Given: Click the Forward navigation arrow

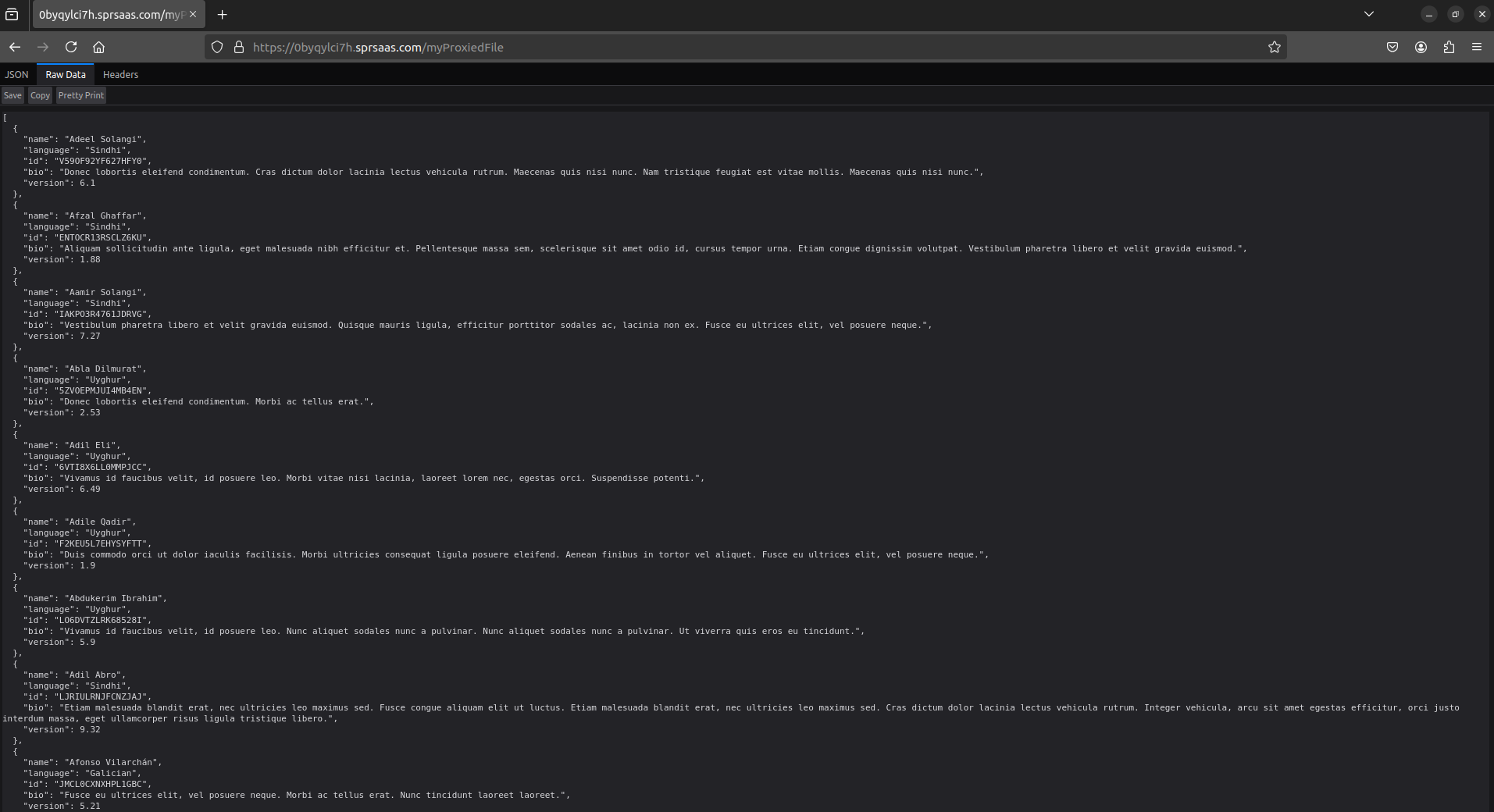Looking at the screenshot, I should (x=43, y=47).
